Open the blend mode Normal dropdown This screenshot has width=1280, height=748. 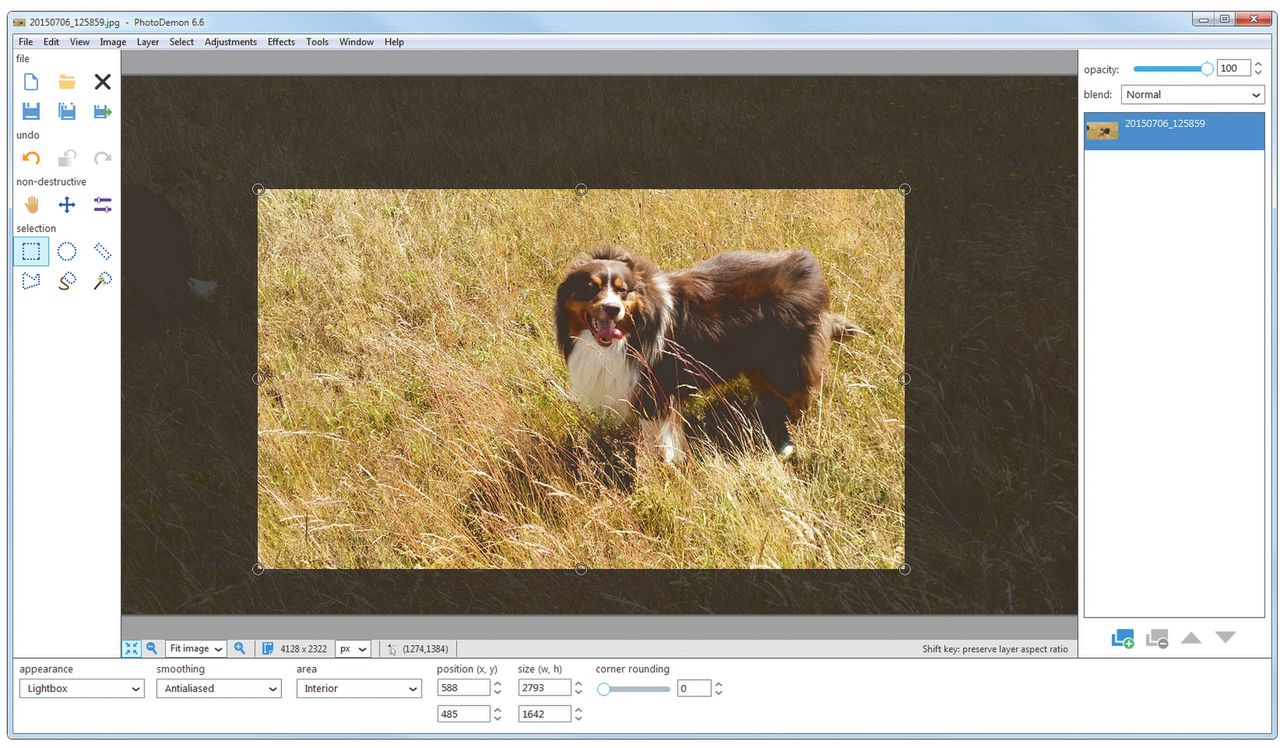click(1192, 95)
